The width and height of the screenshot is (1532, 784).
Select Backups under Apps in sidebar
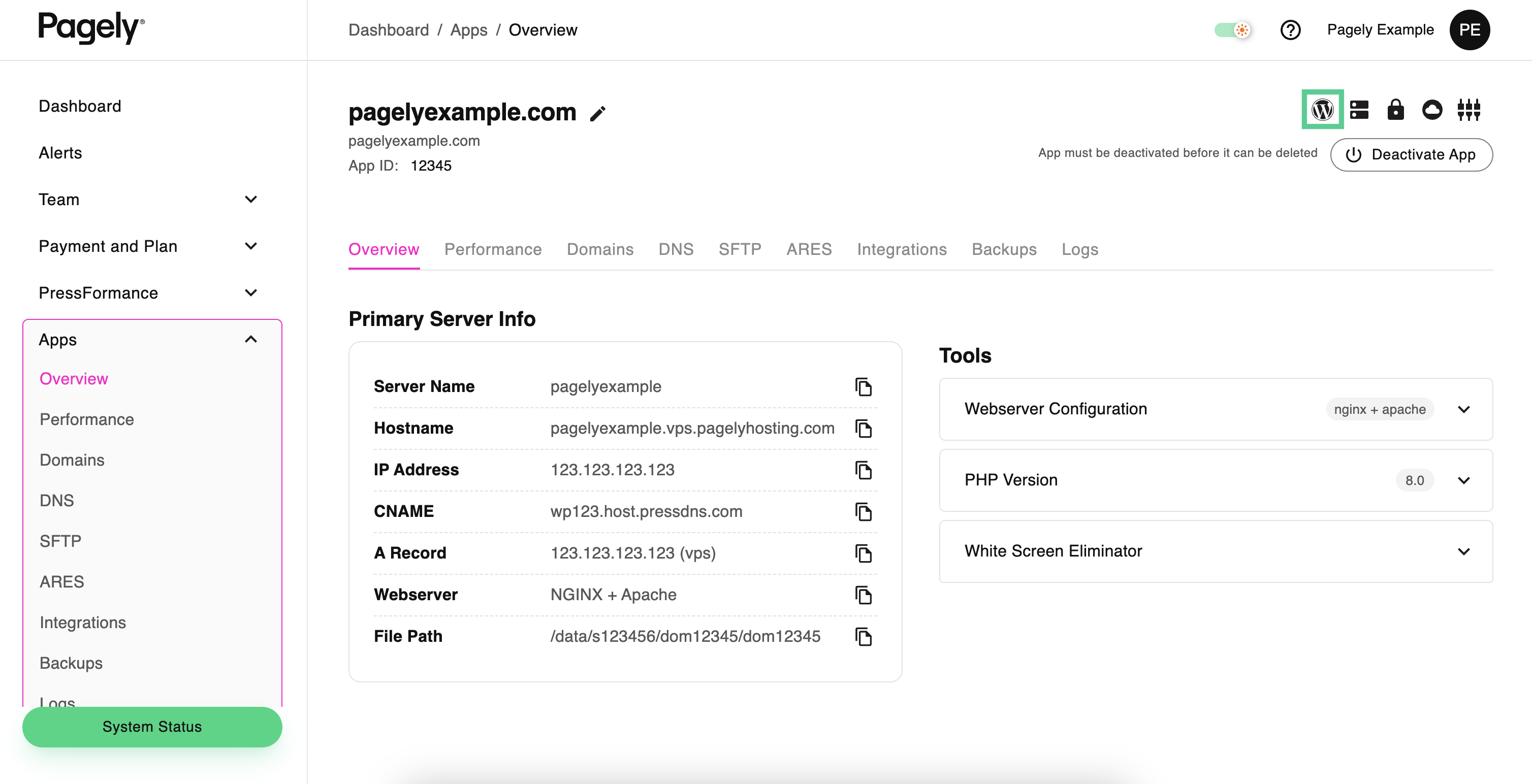pyautogui.click(x=71, y=663)
